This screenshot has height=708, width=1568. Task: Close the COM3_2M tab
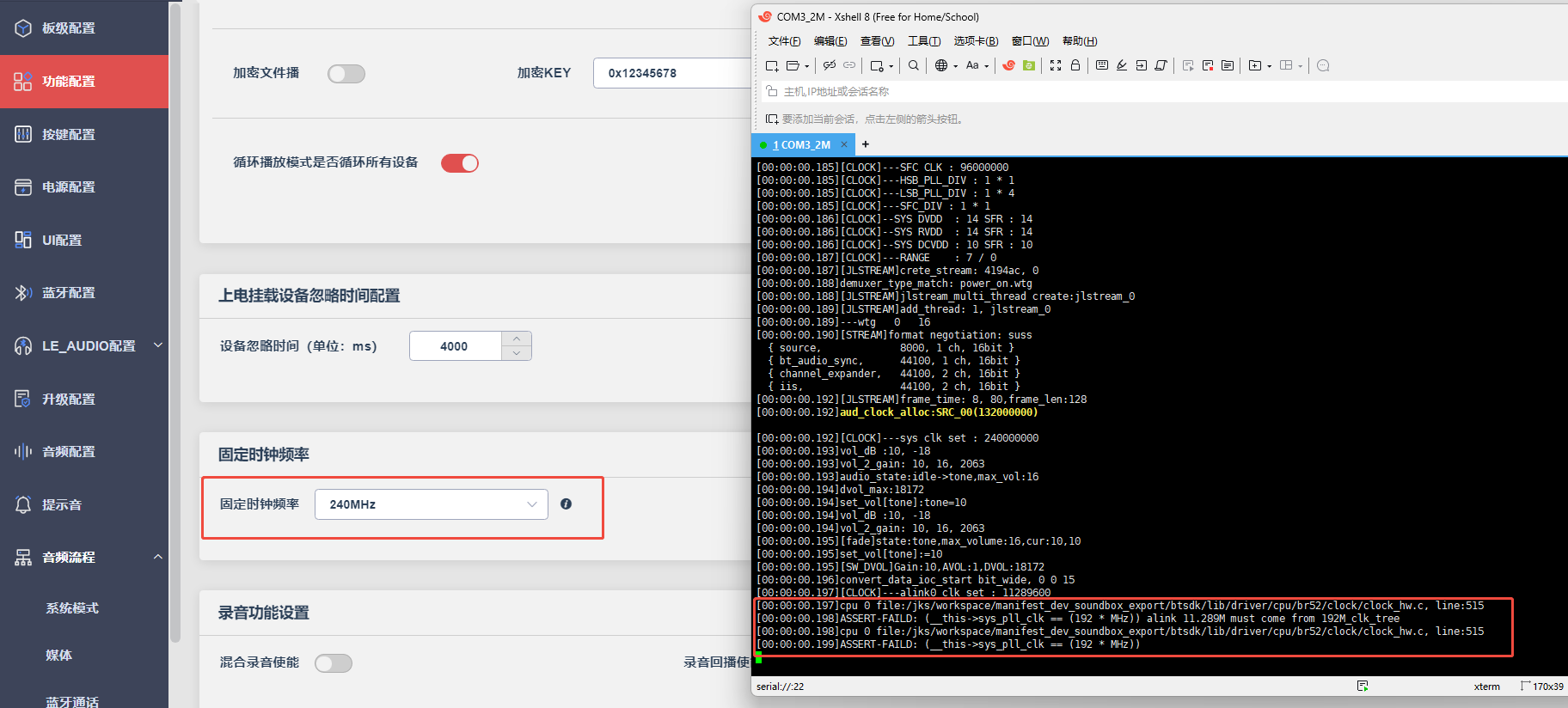point(844,144)
